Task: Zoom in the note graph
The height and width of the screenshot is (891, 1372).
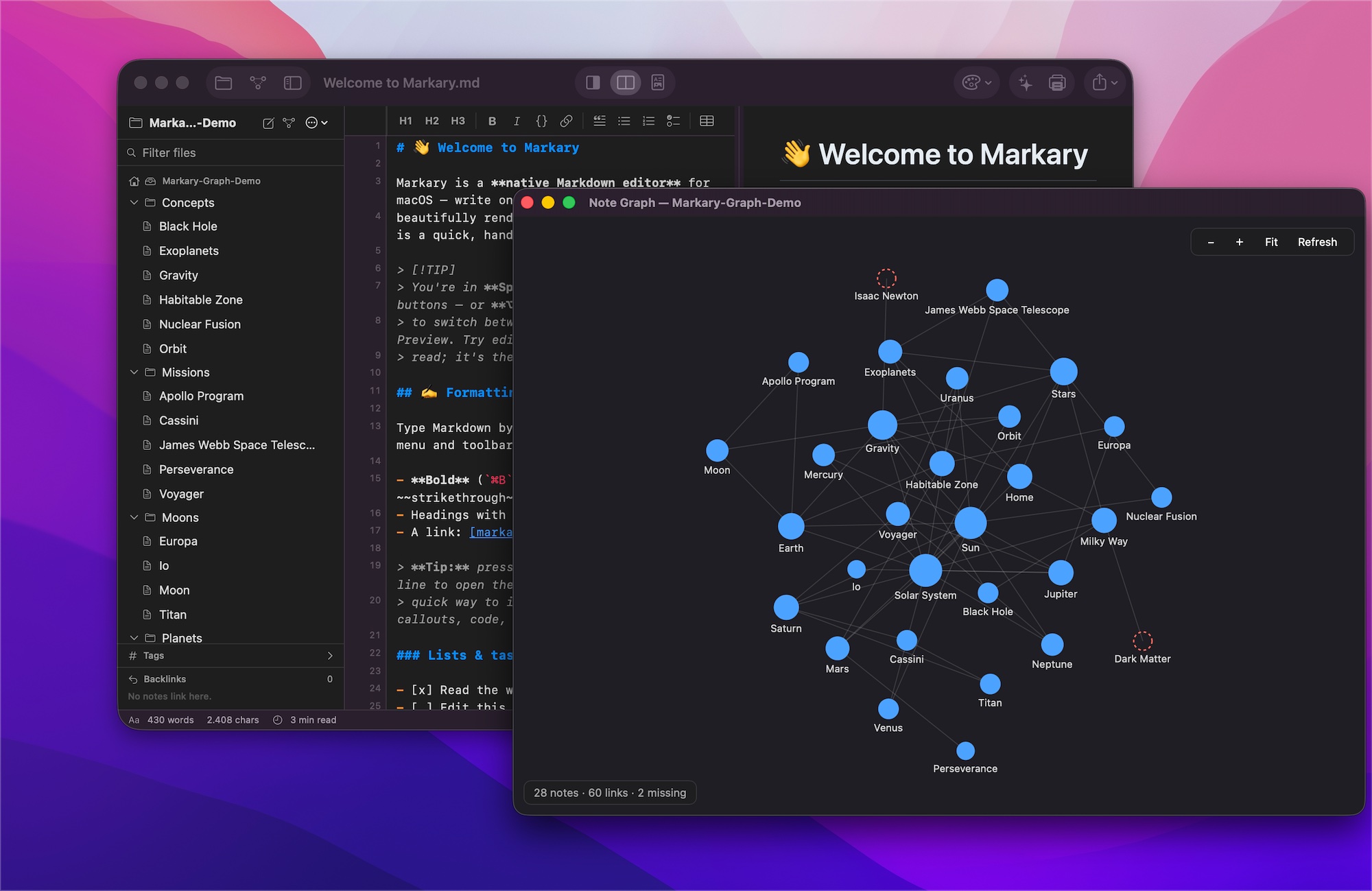Action: coord(1240,242)
